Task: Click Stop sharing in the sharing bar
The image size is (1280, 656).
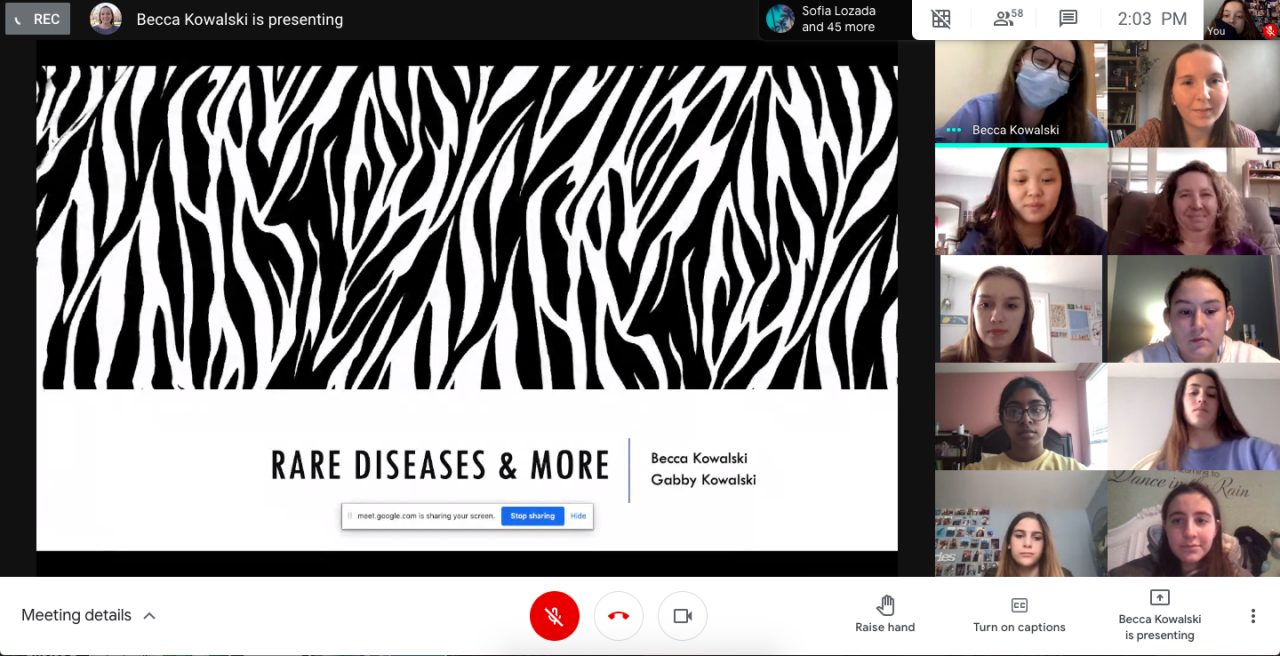Action: point(532,516)
